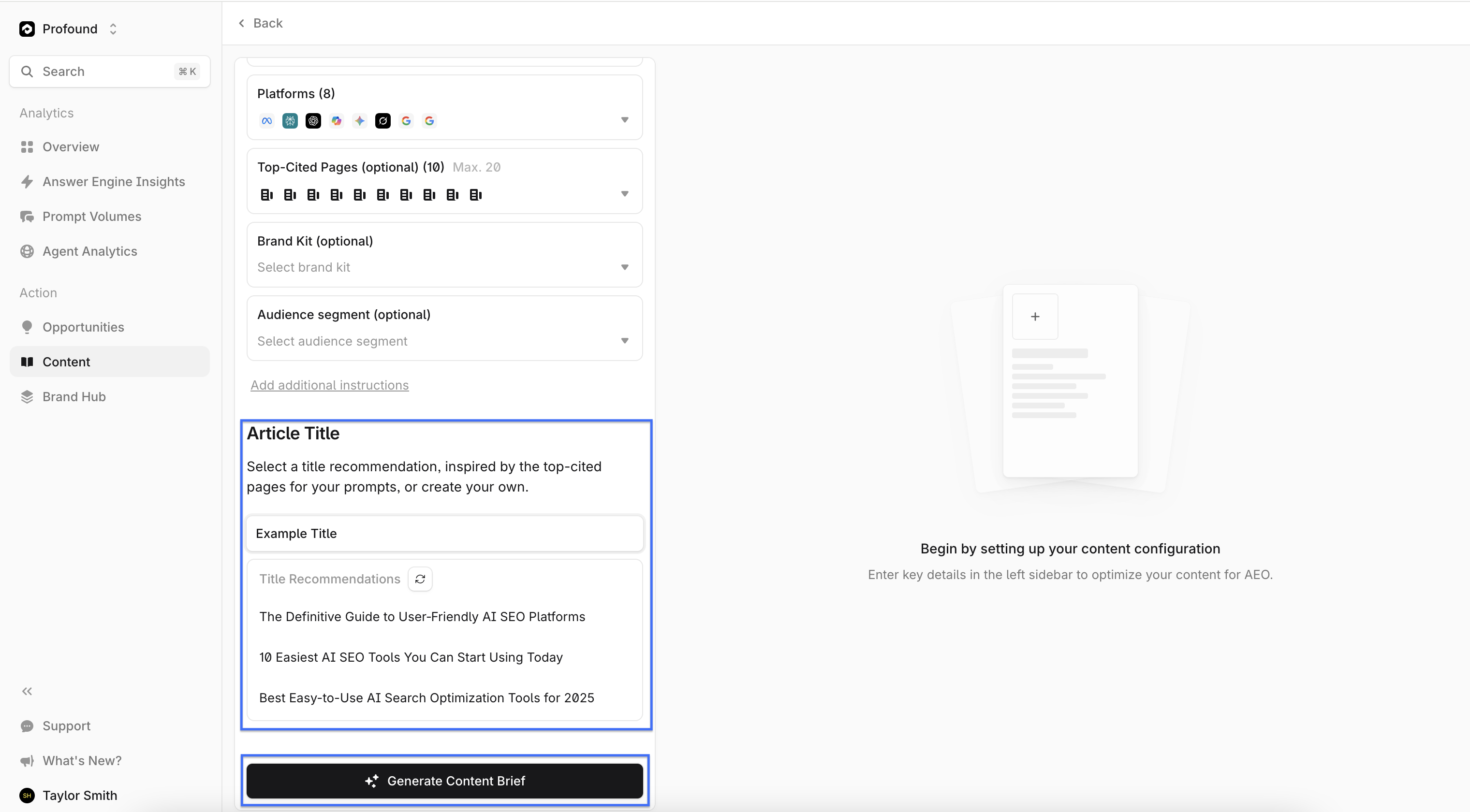Click the last top-cited page icon

(x=475, y=195)
